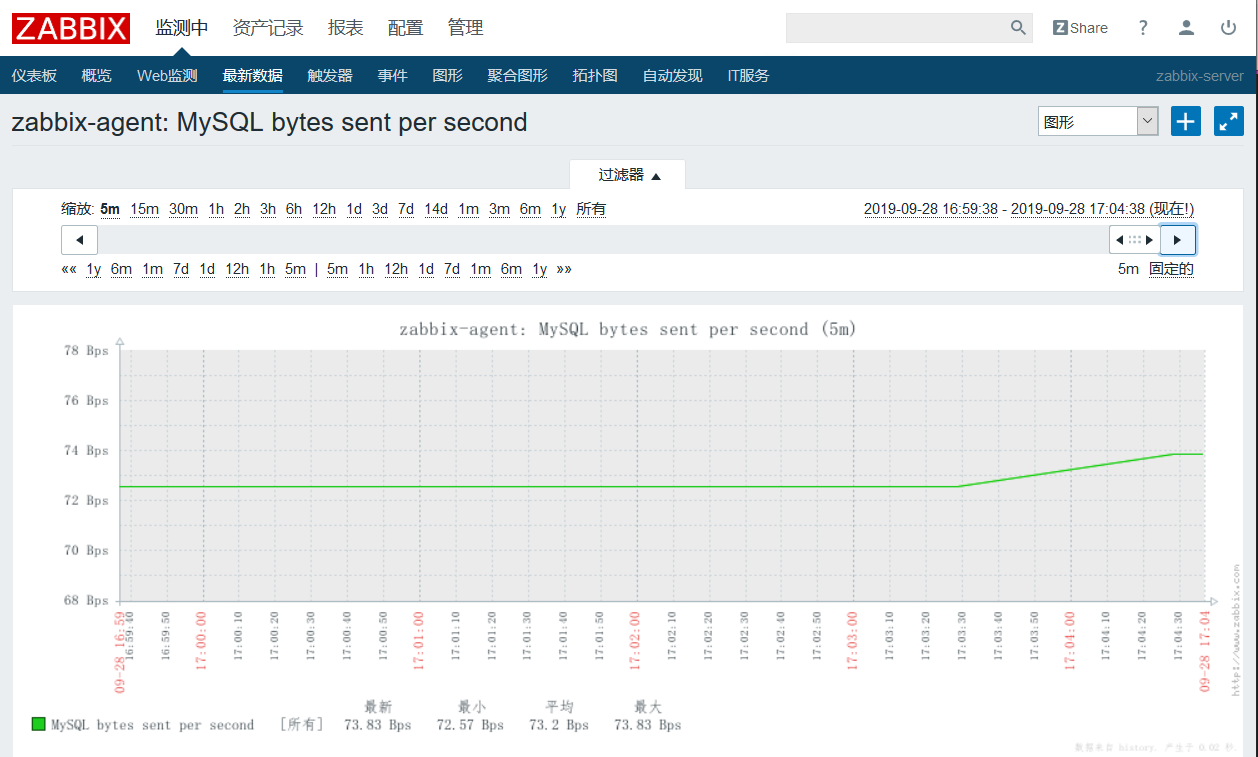This screenshot has height=757, width=1258.
Task: Set zoom to 3d
Action: [380, 209]
